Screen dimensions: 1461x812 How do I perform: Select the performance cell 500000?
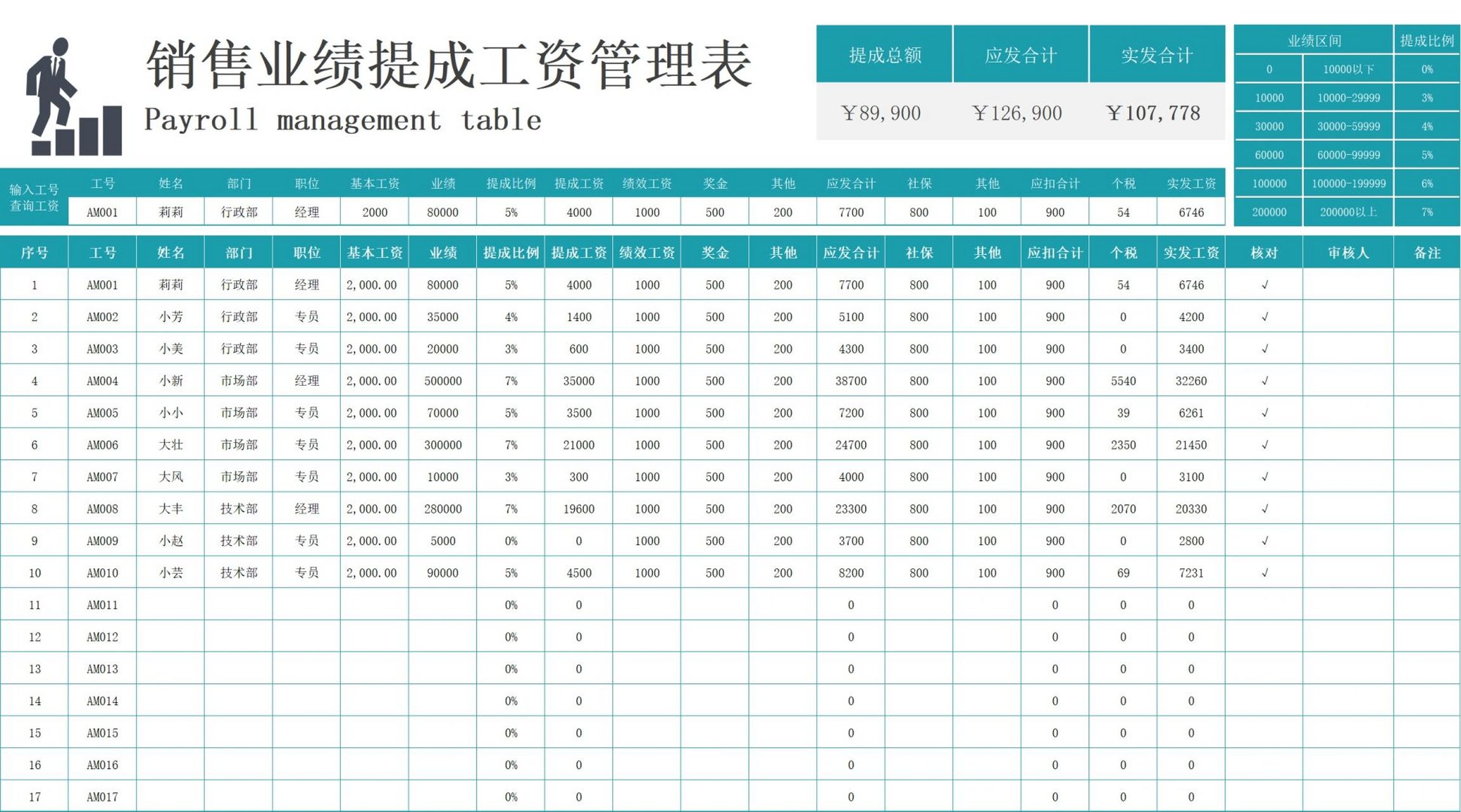pos(442,381)
